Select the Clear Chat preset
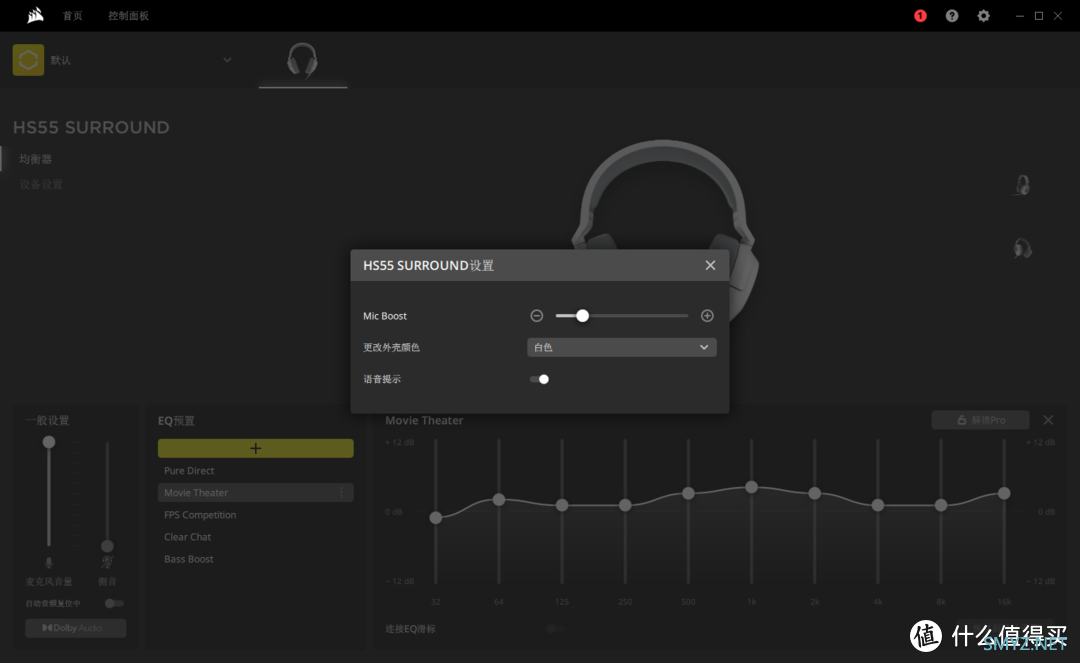The width and height of the screenshot is (1080, 663). point(187,537)
